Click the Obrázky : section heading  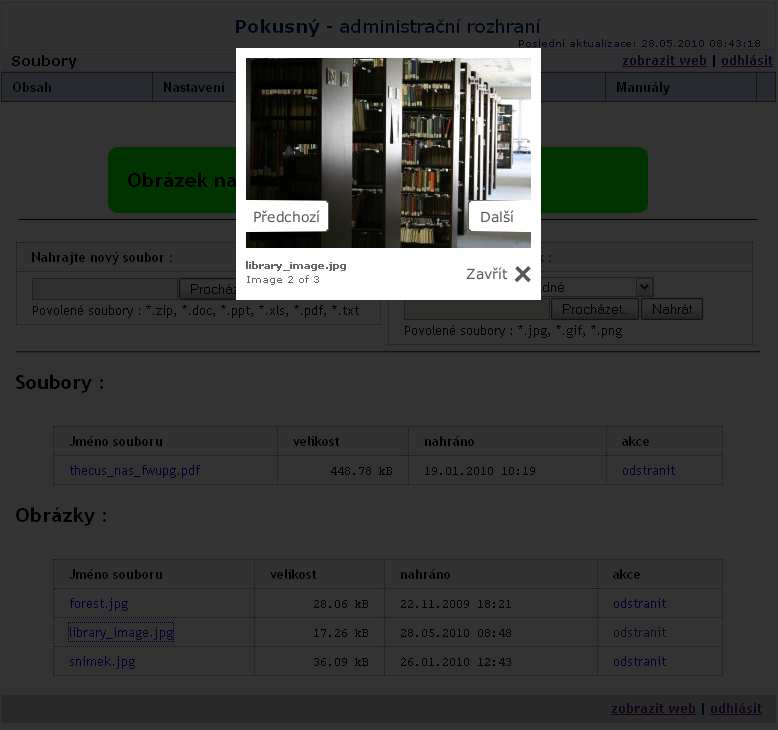click(x=61, y=516)
